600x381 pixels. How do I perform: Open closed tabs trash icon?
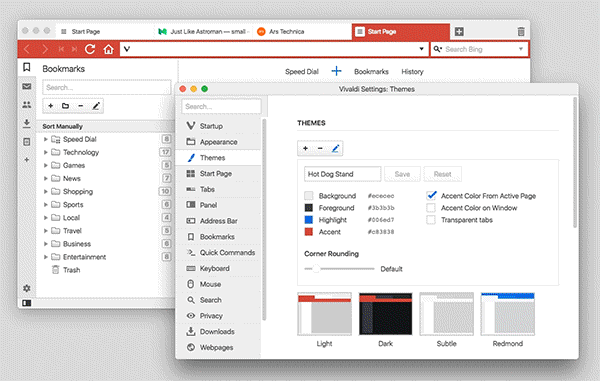pyautogui.click(x=521, y=31)
